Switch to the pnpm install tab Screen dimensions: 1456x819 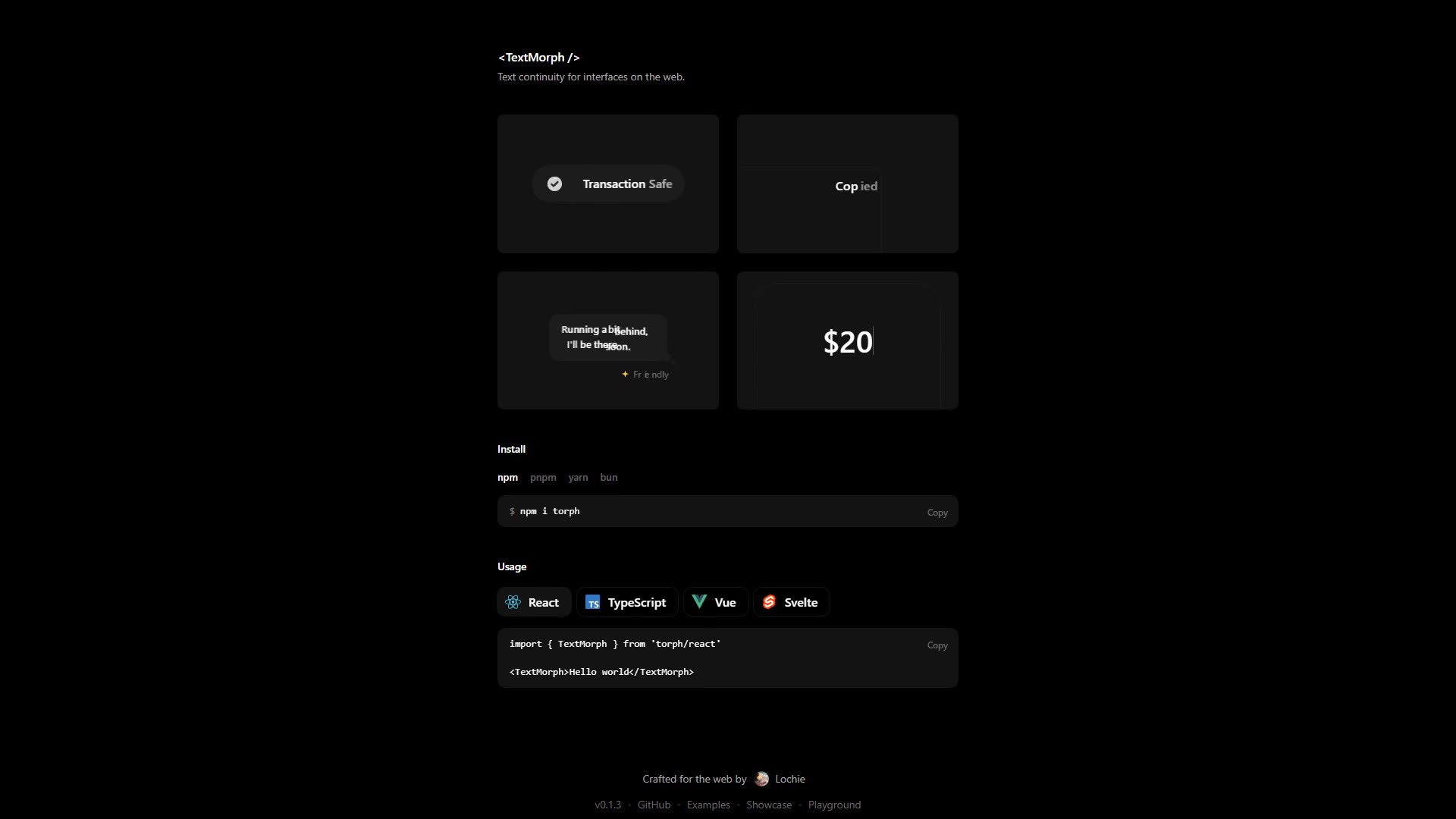point(543,477)
